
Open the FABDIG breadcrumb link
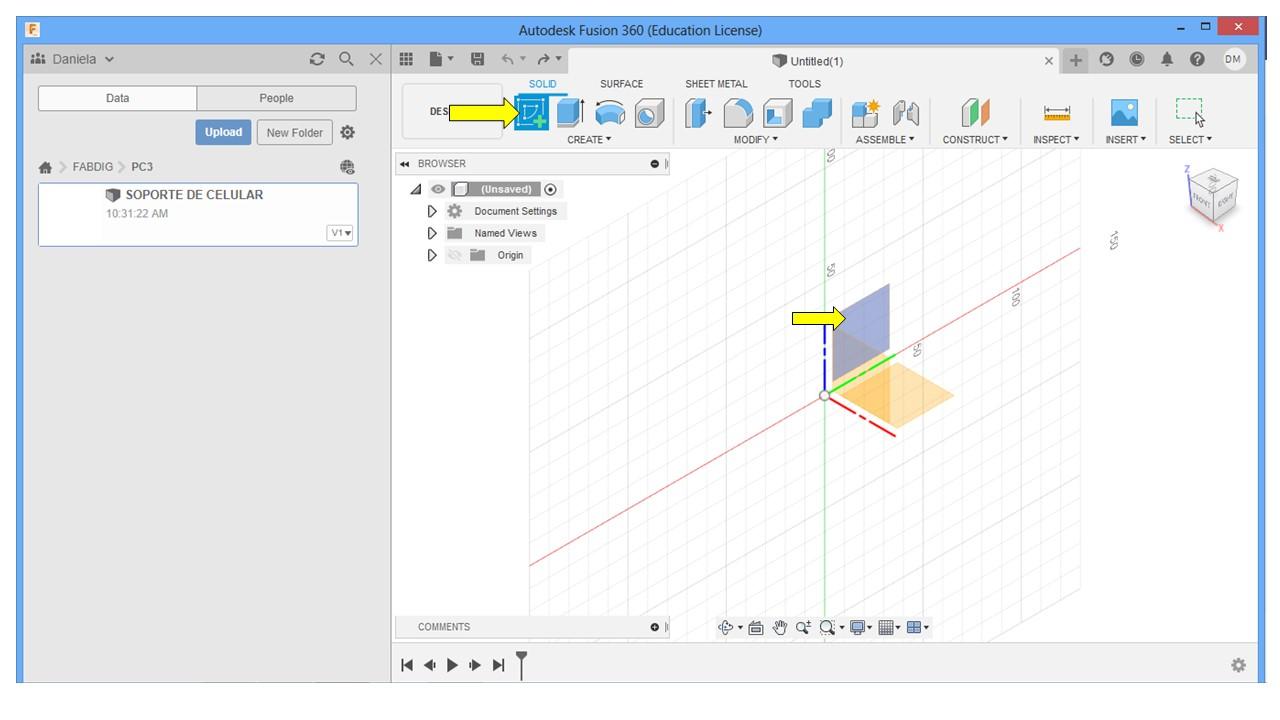[92, 167]
